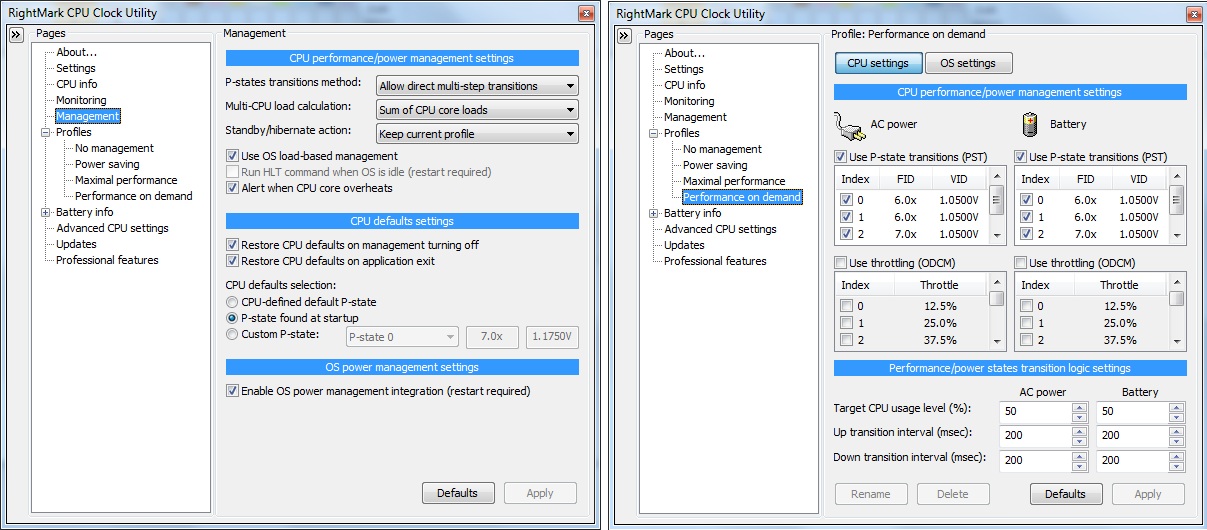Click Apply button in Management window
The width and height of the screenshot is (1207, 530).
click(x=540, y=493)
